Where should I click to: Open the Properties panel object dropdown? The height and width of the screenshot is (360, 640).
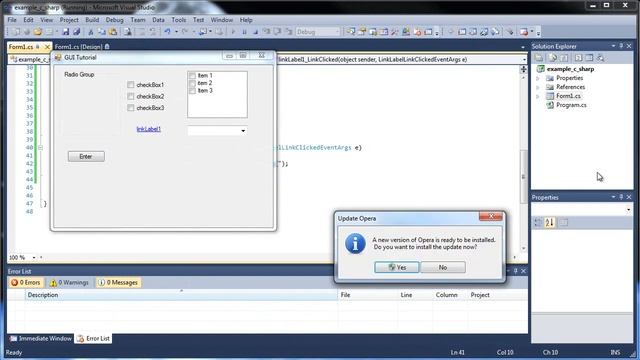click(x=628, y=210)
